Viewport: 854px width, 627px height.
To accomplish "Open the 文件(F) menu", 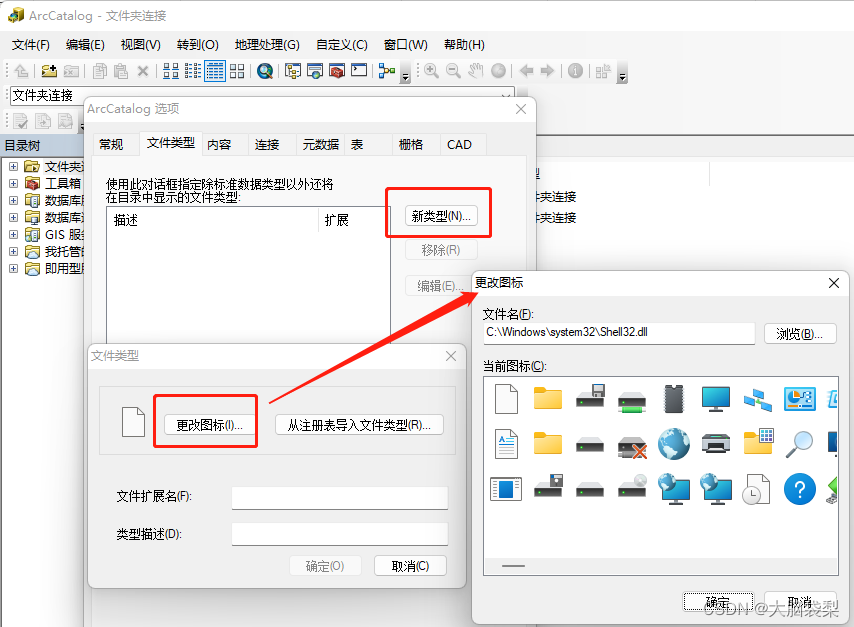I will (30, 45).
